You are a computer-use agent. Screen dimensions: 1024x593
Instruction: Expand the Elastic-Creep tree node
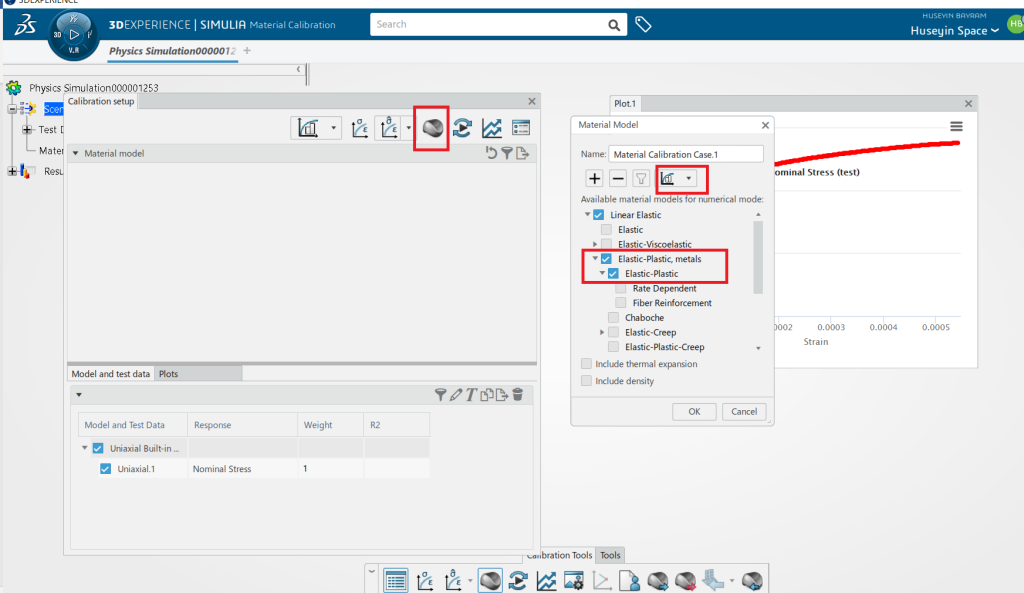[x=602, y=332]
